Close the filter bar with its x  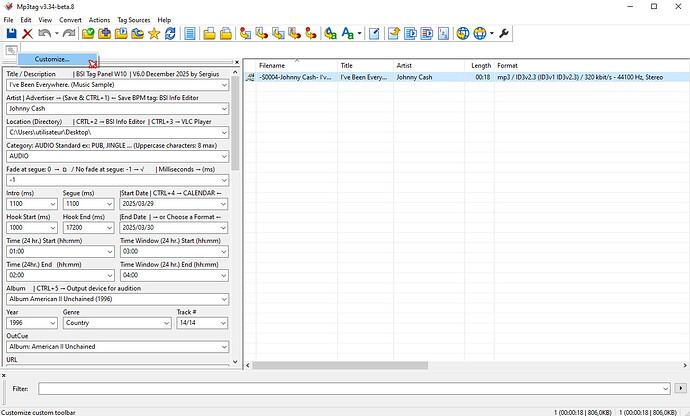click(x=3, y=376)
